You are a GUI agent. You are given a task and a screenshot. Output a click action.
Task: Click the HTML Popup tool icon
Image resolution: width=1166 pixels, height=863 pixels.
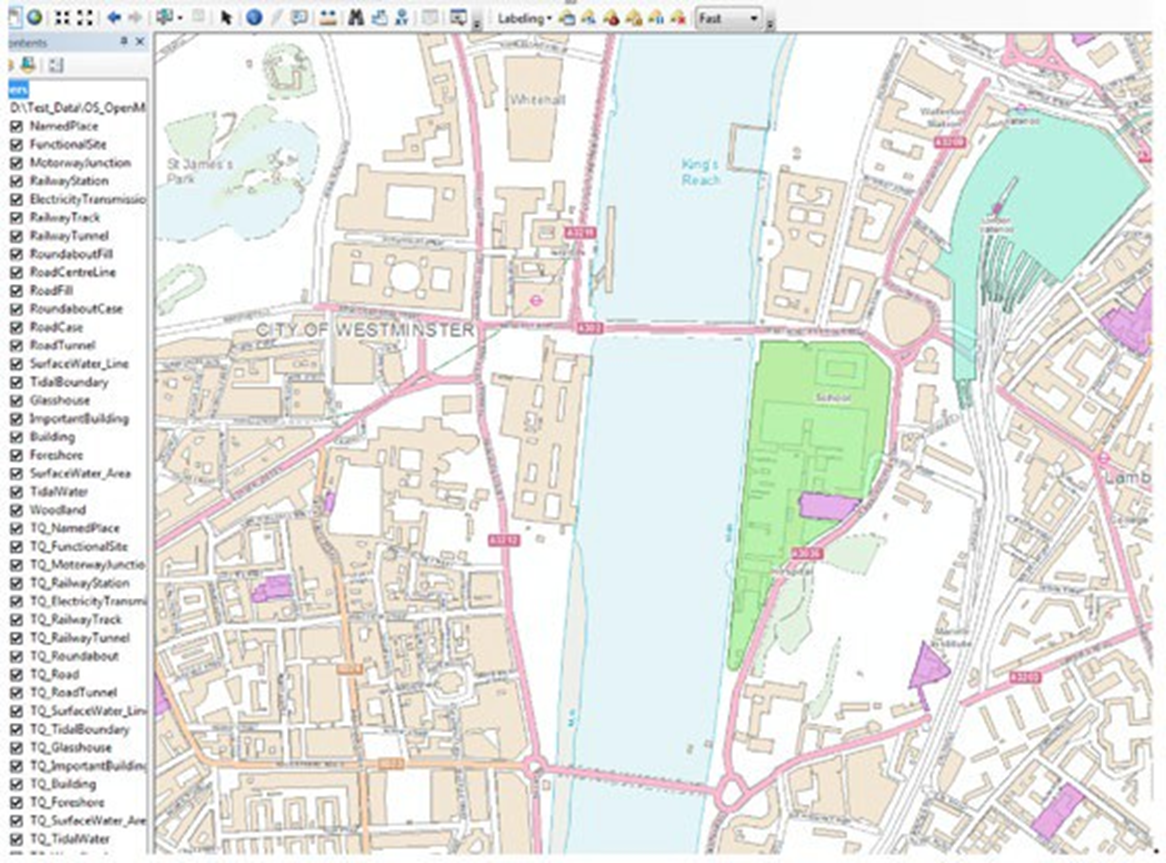(x=299, y=18)
